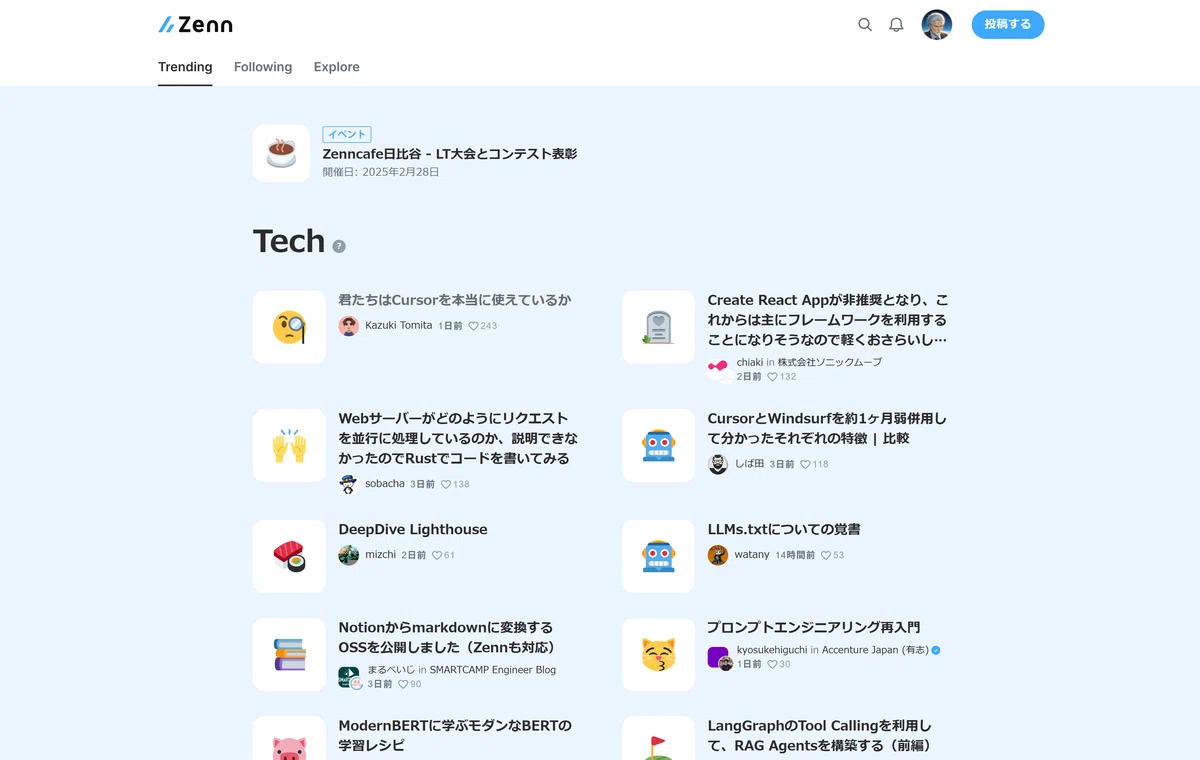The height and width of the screenshot is (760, 1200).
Task: Open まるべいじ author name
Action: pyautogui.click(x=391, y=670)
